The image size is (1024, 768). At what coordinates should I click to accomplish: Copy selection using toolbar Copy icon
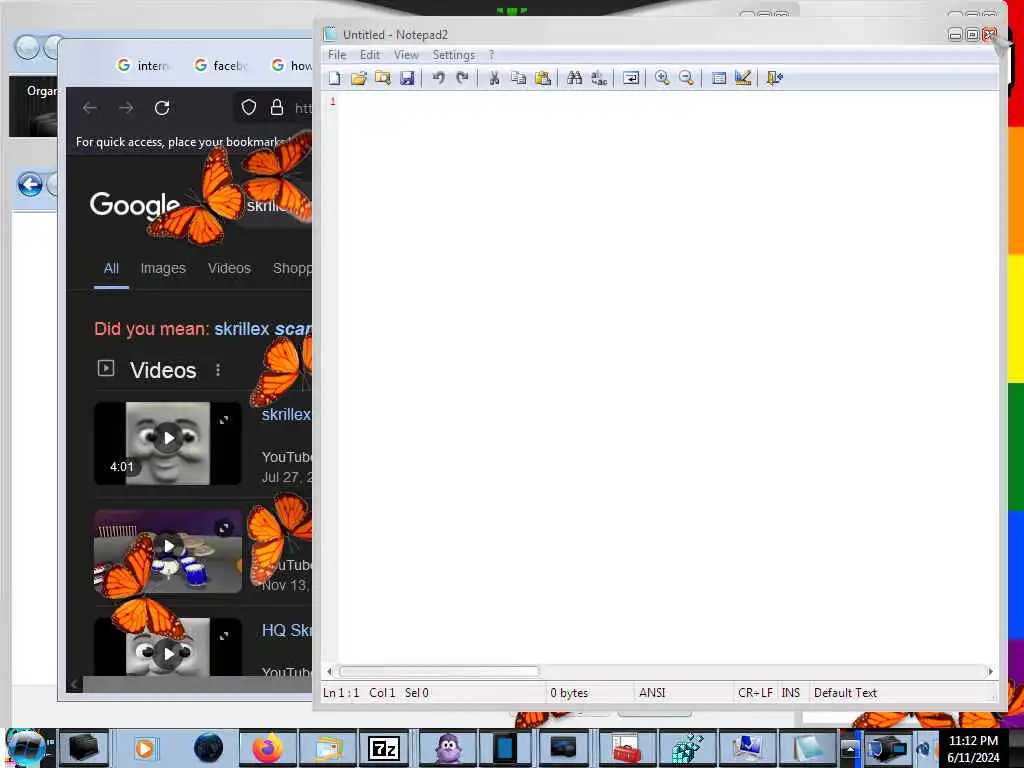(519, 78)
